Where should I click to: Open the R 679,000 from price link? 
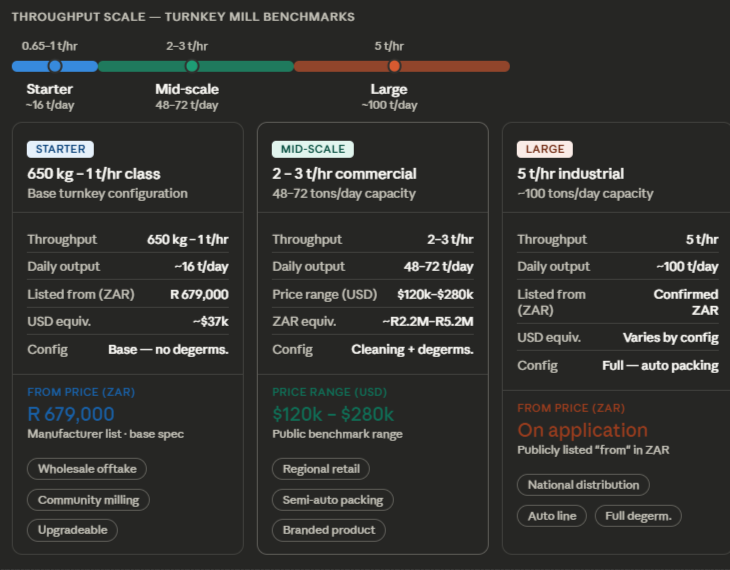click(71, 414)
